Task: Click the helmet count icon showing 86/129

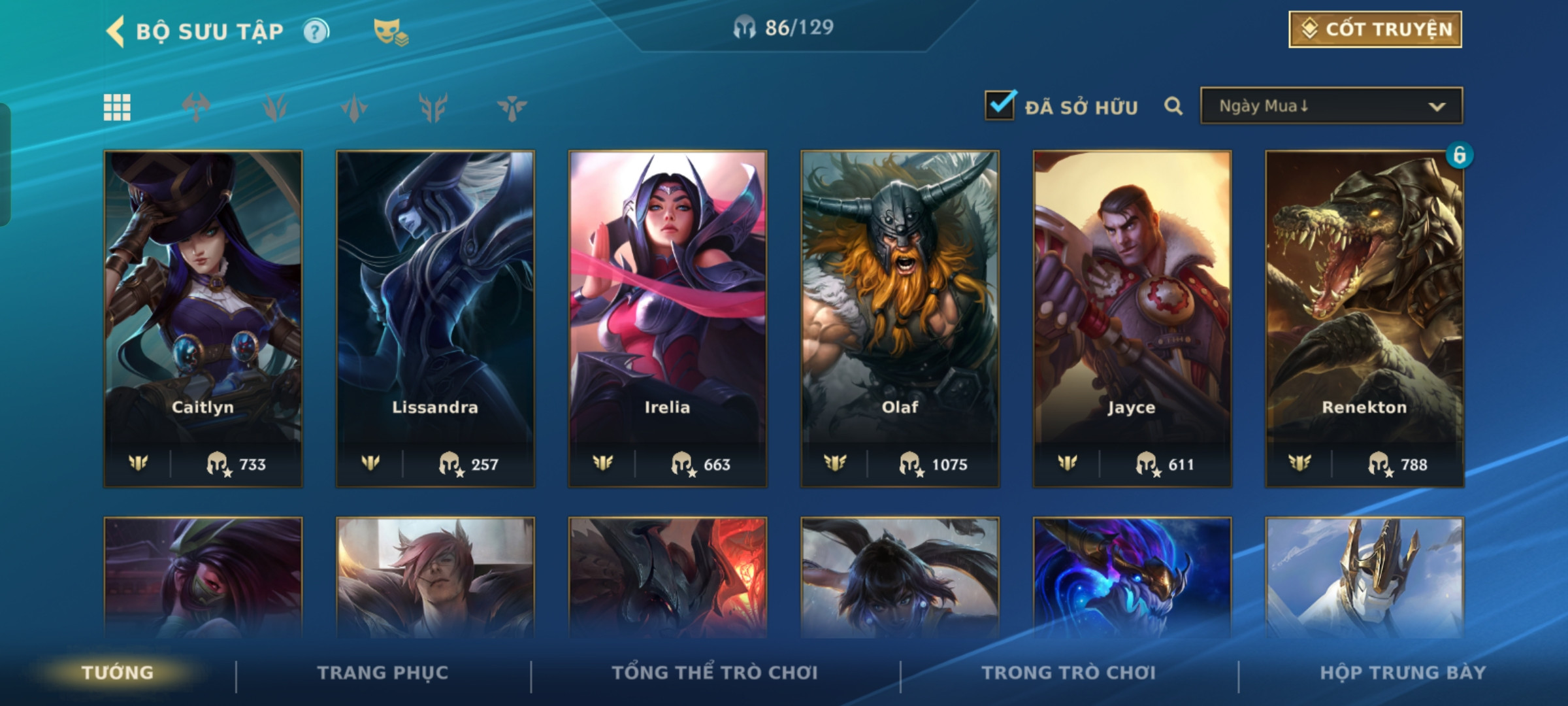Action: (744, 27)
